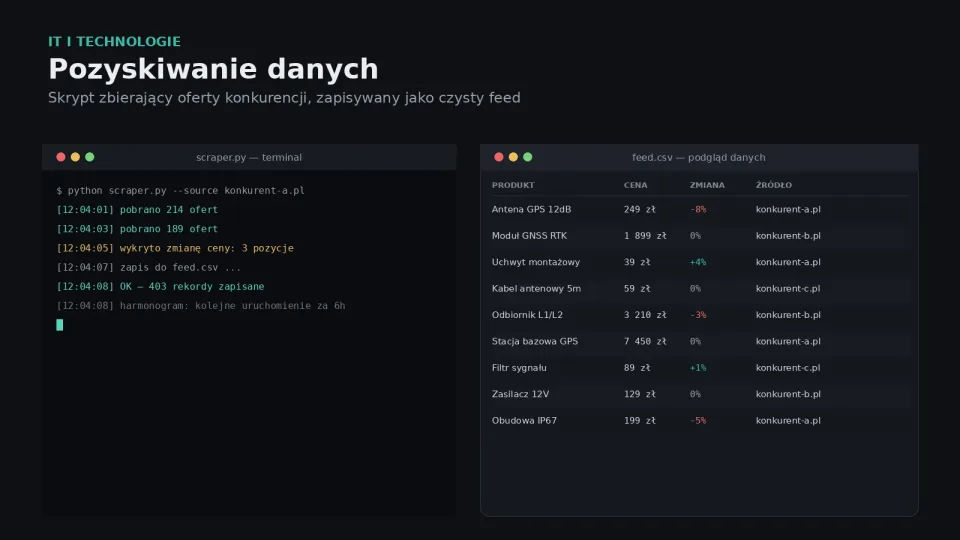Screen dimensions: 960x540
Task: Click the '+4%' change value
Action: tap(698, 262)
